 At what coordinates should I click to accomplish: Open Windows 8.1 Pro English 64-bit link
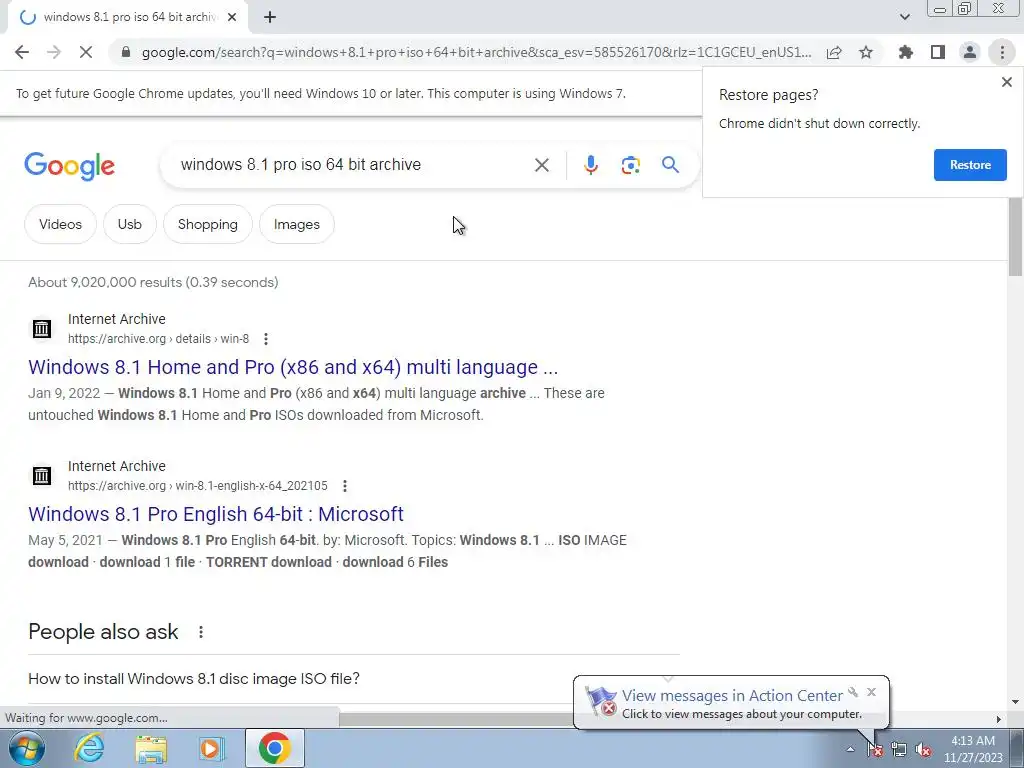(x=216, y=514)
